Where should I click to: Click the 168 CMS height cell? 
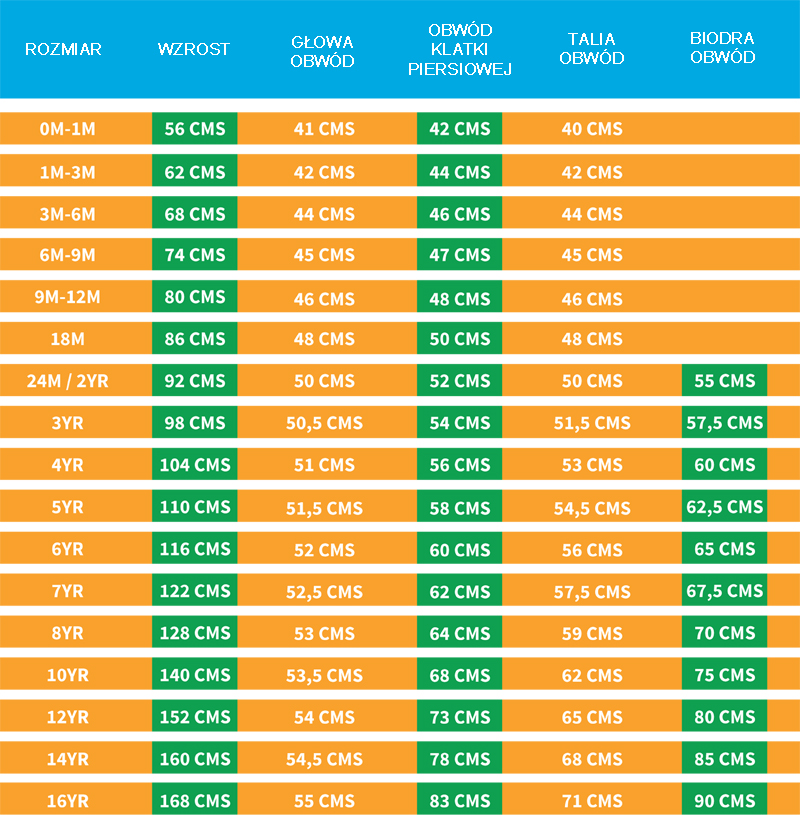pyautogui.click(x=195, y=801)
